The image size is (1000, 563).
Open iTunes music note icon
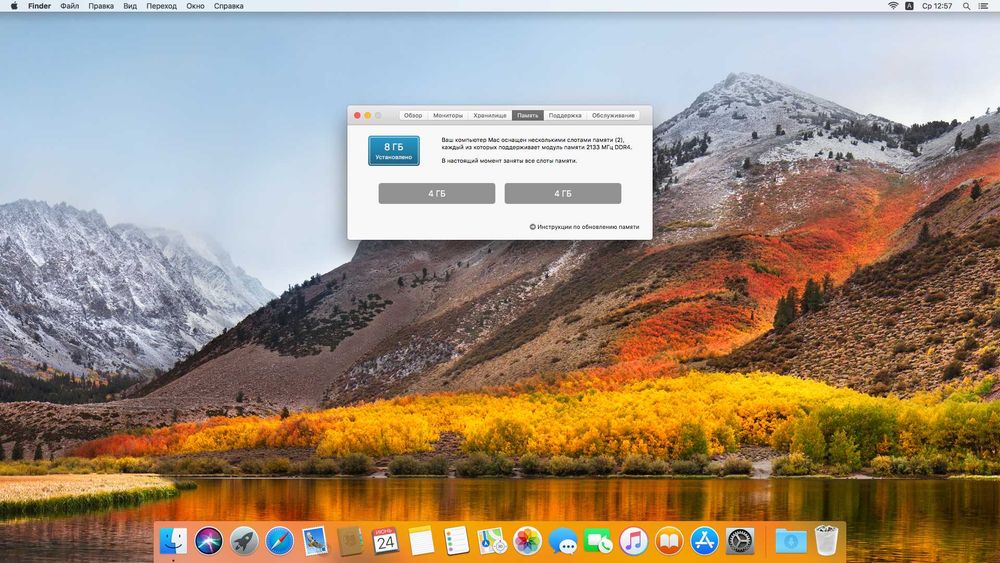[633, 541]
